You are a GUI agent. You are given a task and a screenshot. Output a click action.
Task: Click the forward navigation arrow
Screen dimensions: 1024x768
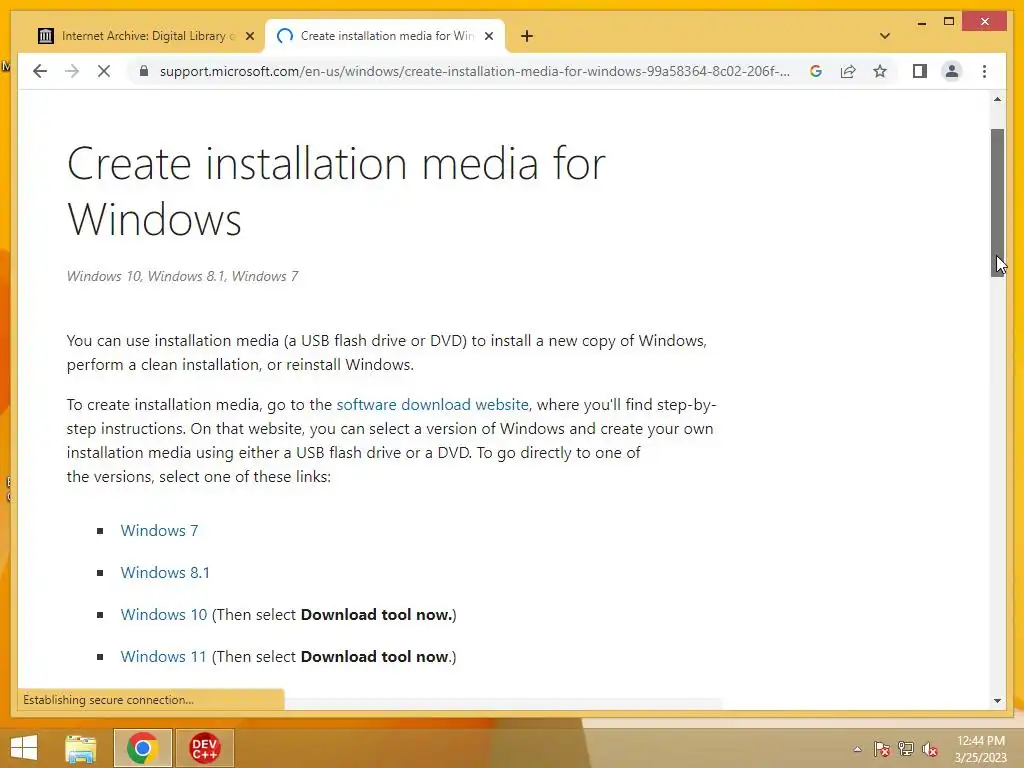coord(72,71)
